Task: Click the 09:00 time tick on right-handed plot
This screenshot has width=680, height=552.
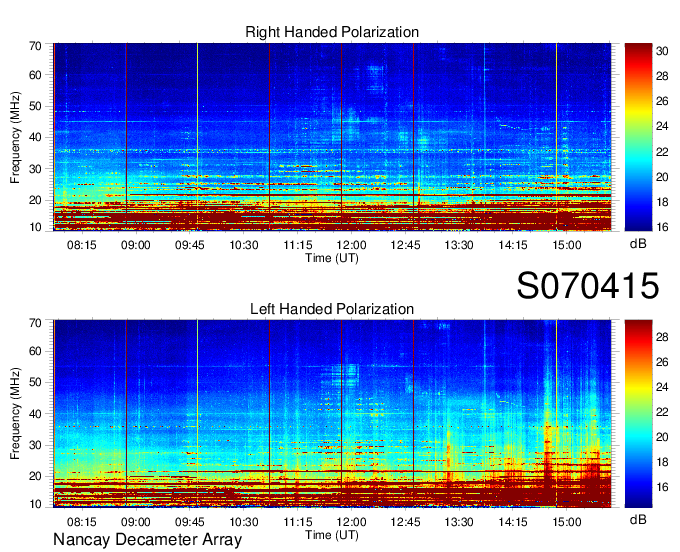Action: (x=135, y=245)
